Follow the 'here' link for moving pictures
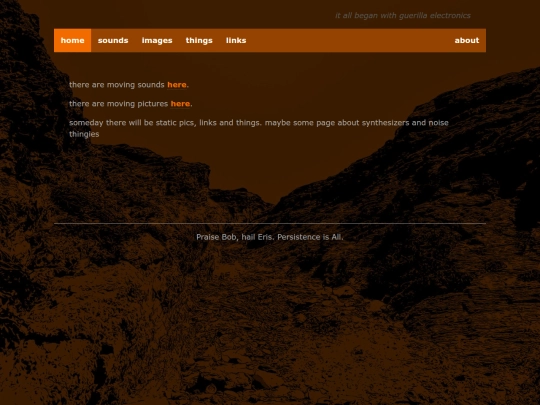The width and height of the screenshot is (540, 405). [180, 104]
